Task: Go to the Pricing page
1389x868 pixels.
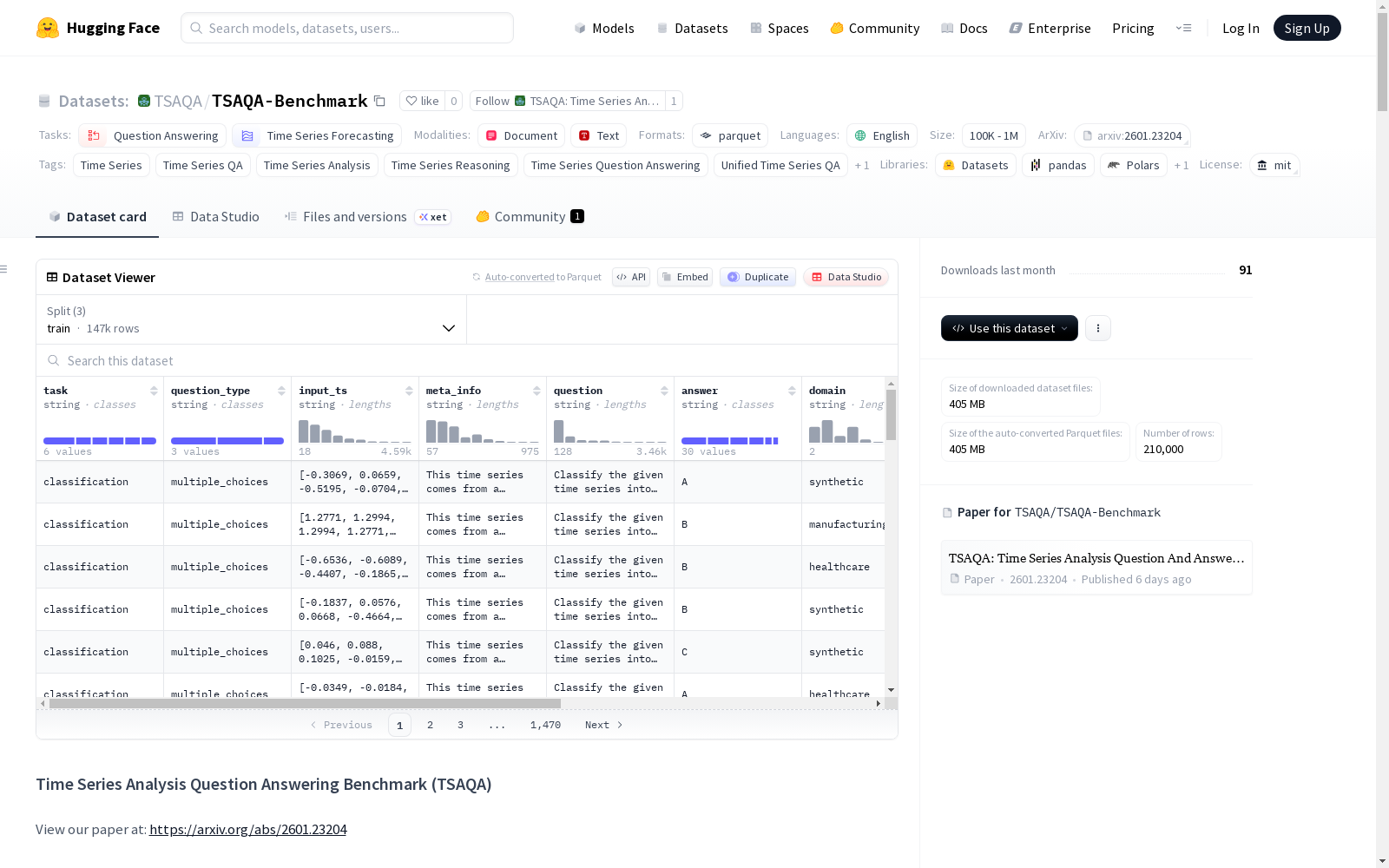Action: coord(1133,28)
